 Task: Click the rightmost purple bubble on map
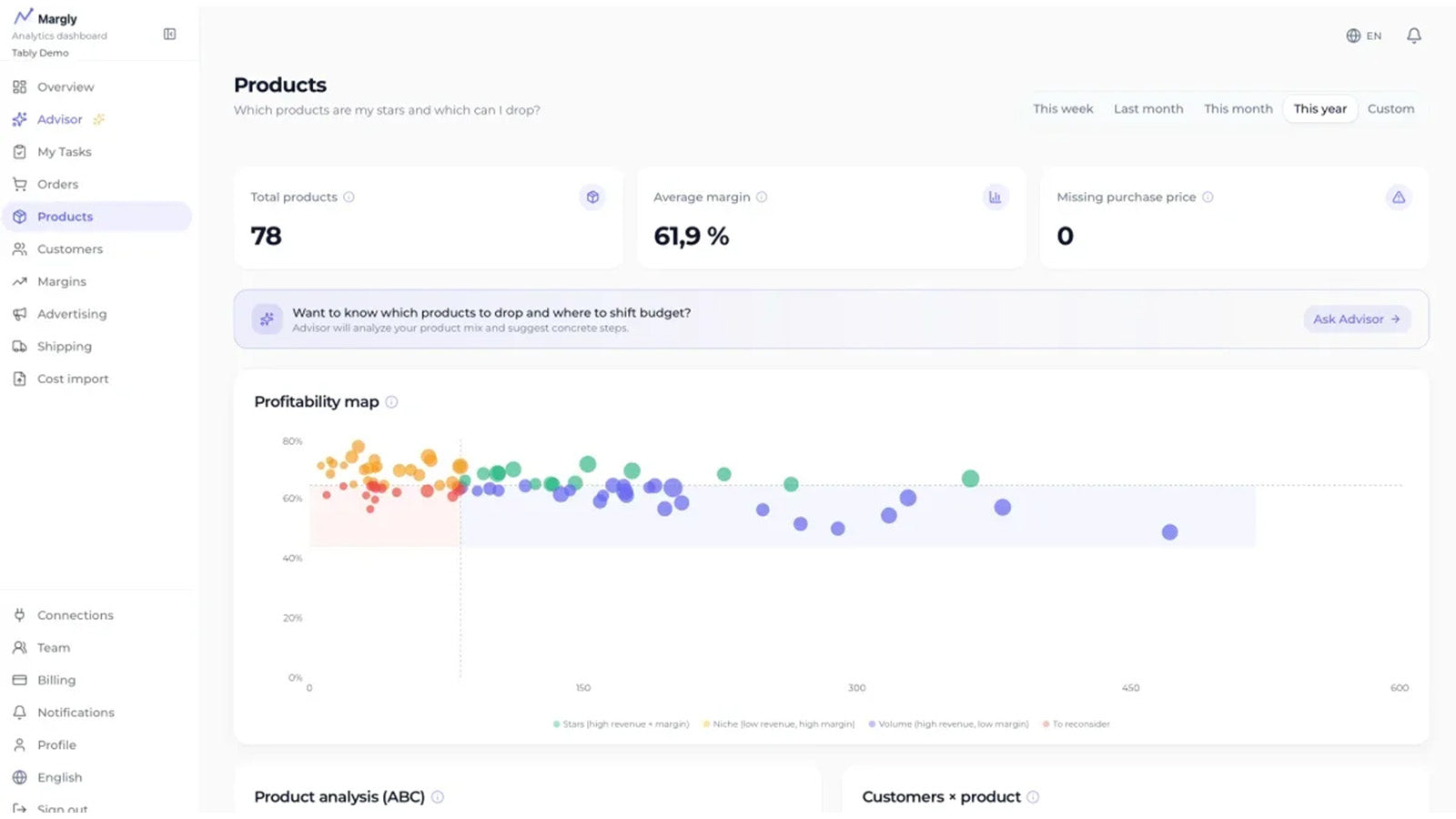click(x=1169, y=531)
